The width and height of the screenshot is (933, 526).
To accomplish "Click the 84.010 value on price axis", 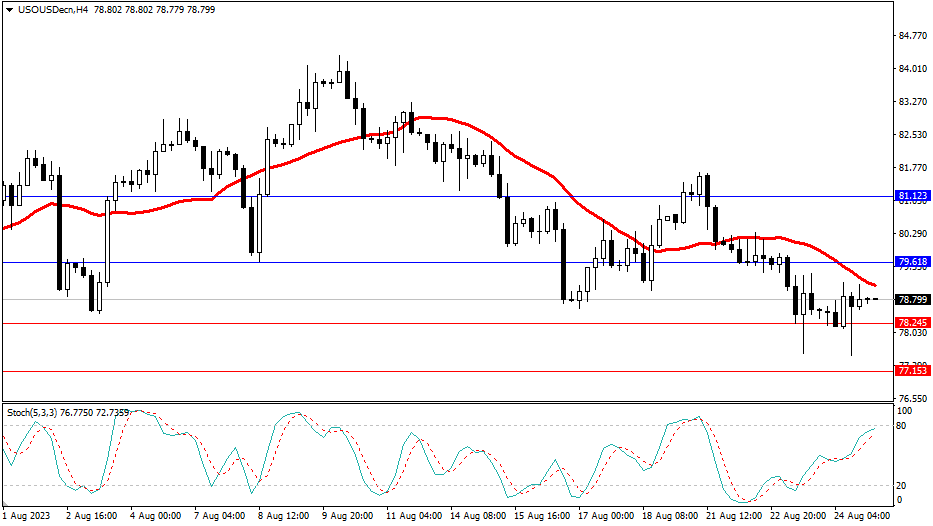I will point(912,69).
